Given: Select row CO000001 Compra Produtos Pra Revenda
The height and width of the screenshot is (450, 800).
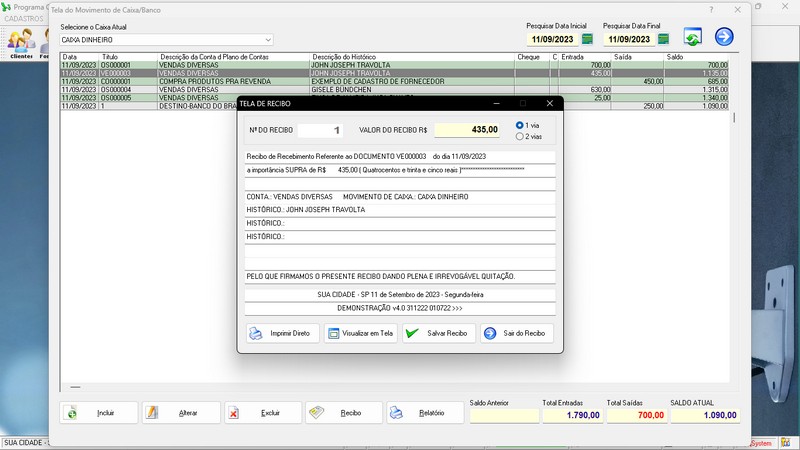Looking at the screenshot, I should coord(394,82).
